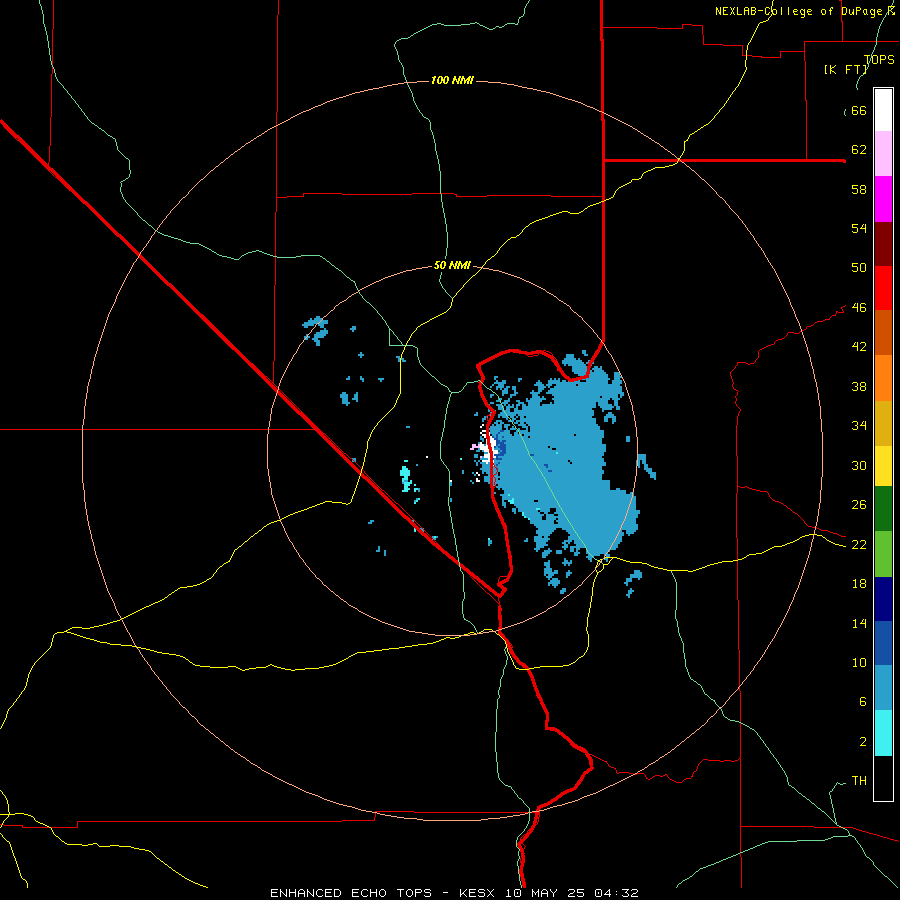This screenshot has width=900, height=900.
Task: Click the bright red legend swatch
Action: [x=883, y=288]
